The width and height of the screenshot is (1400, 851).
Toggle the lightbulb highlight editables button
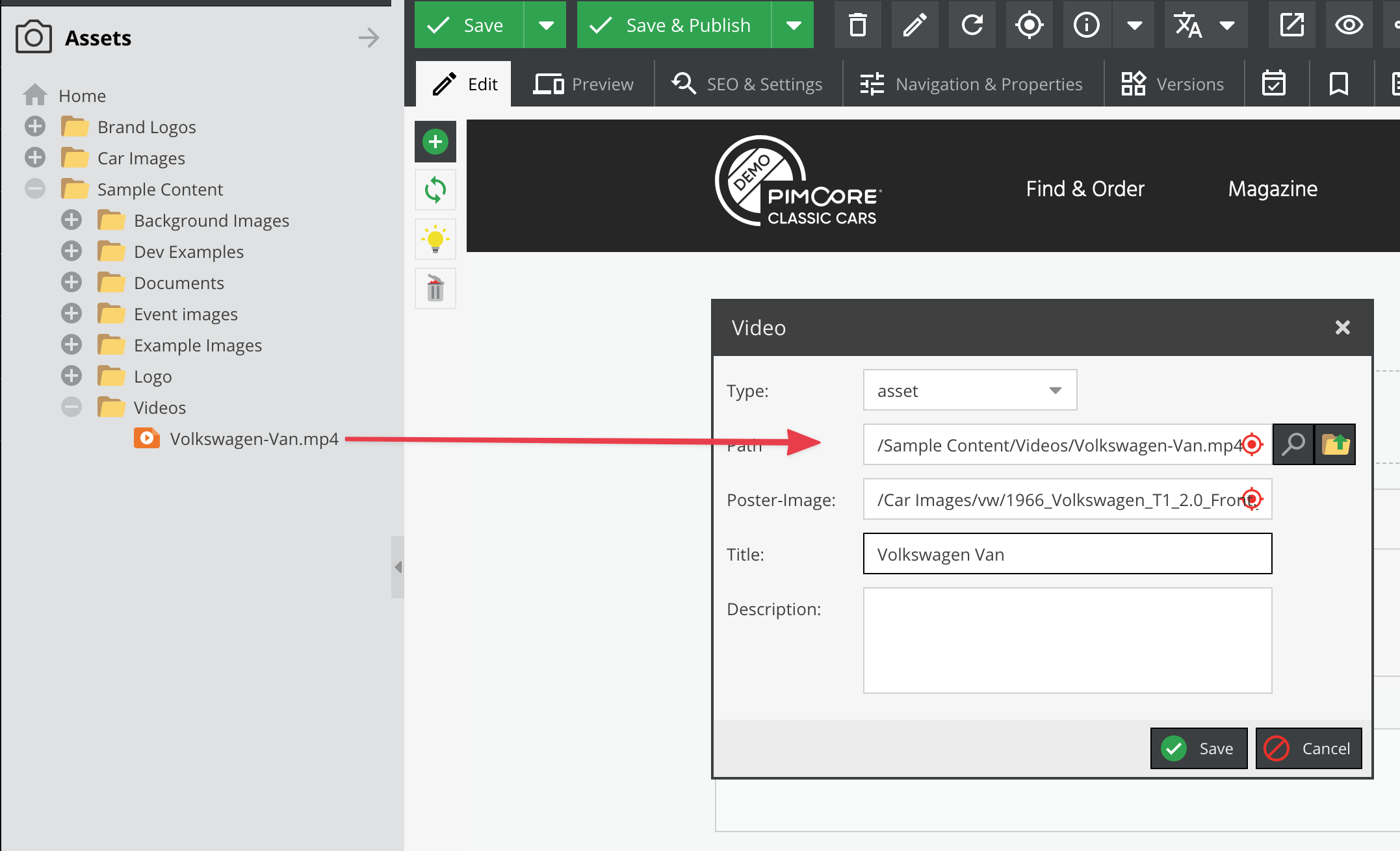[x=435, y=240]
